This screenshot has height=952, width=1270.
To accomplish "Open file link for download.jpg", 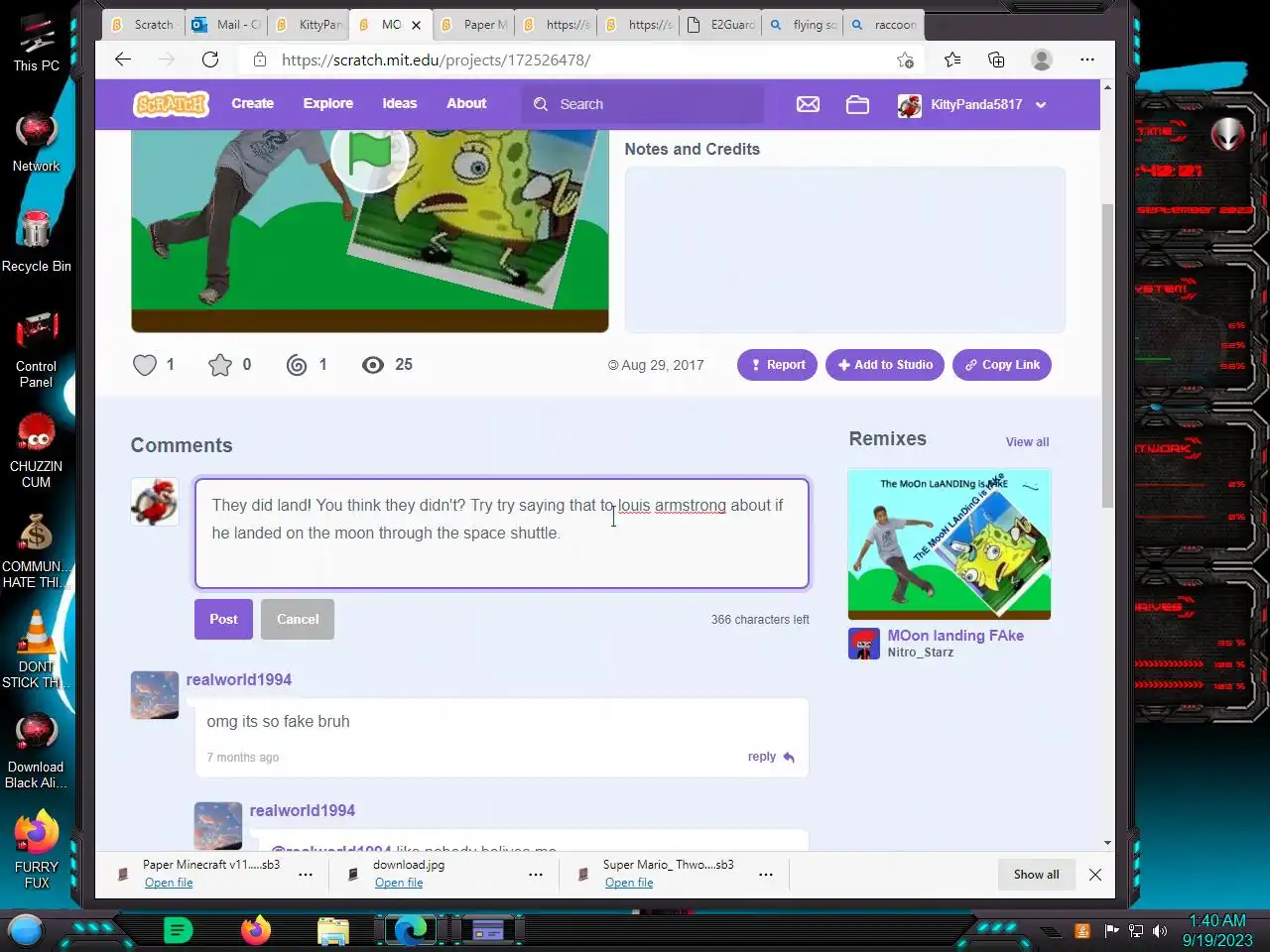I will 399,883.
